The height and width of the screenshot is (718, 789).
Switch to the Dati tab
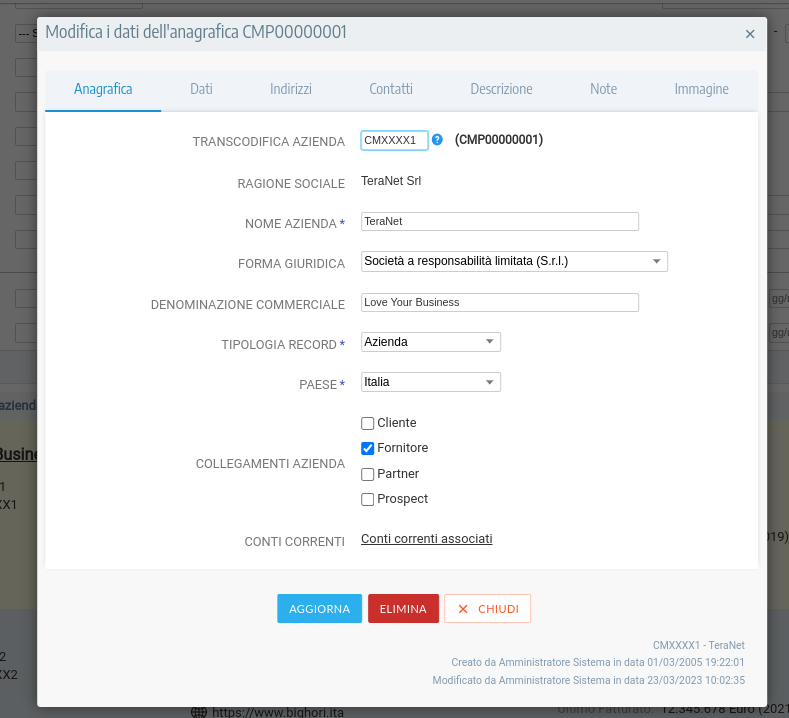[x=201, y=89]
